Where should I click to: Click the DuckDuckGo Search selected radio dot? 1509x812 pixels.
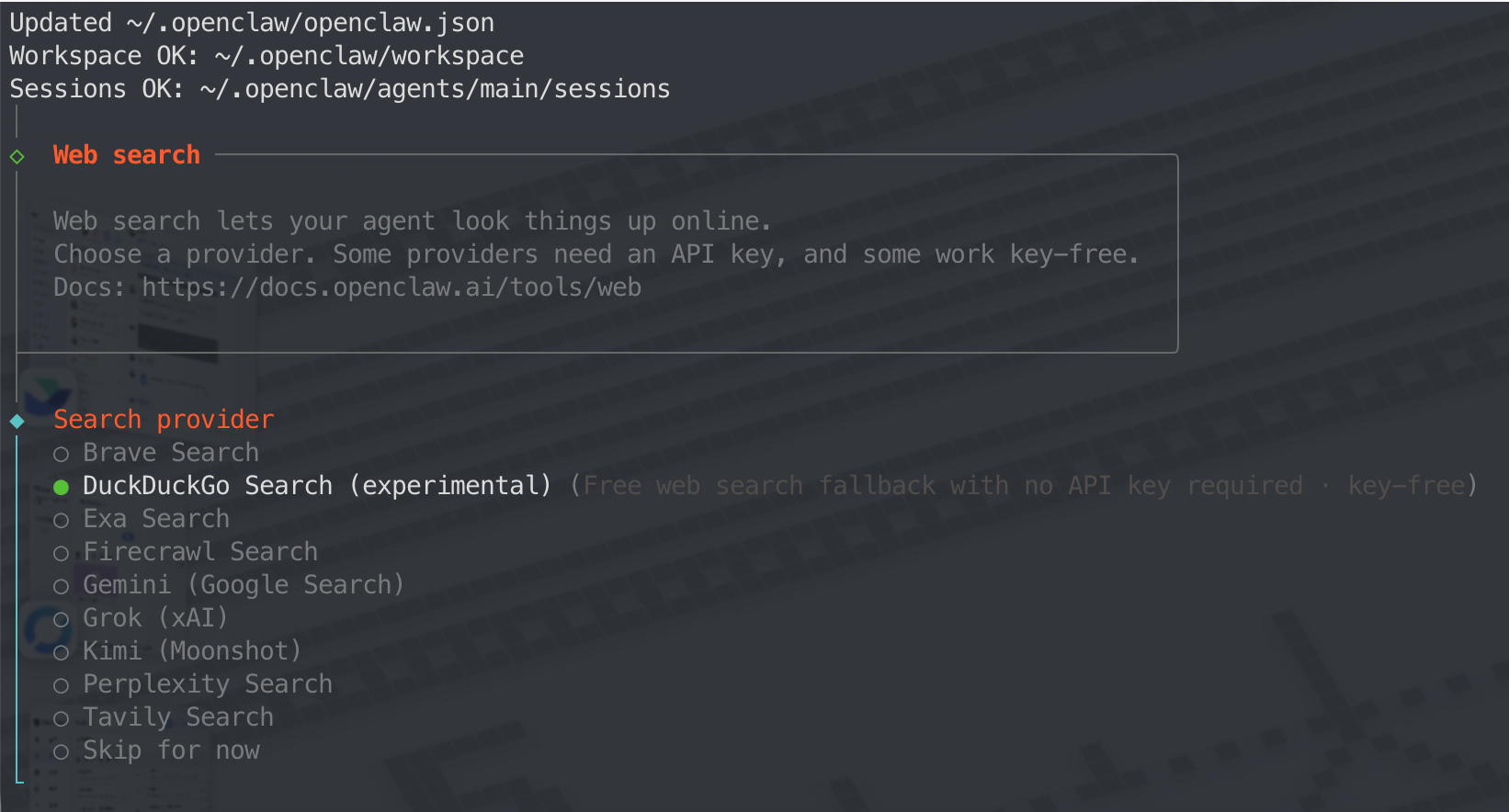62,487
